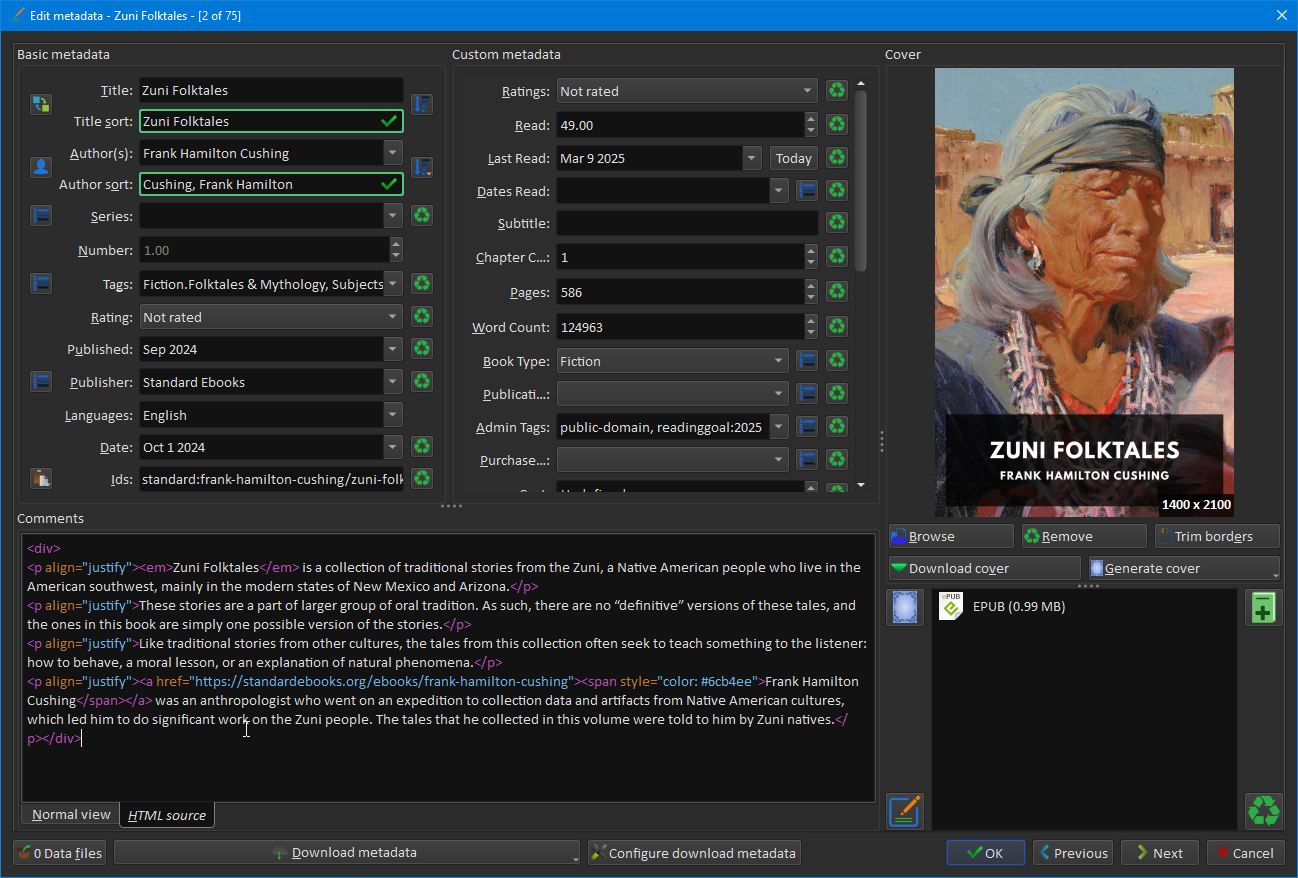Open the custom Ratings dropdown
The height and width of the screenshot is (878, 1298).
click(x=808, y=91)
